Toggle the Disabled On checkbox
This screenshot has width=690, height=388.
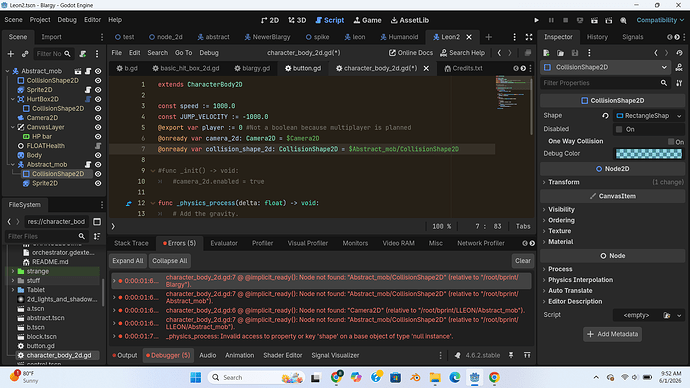click(x=619, y=129)
